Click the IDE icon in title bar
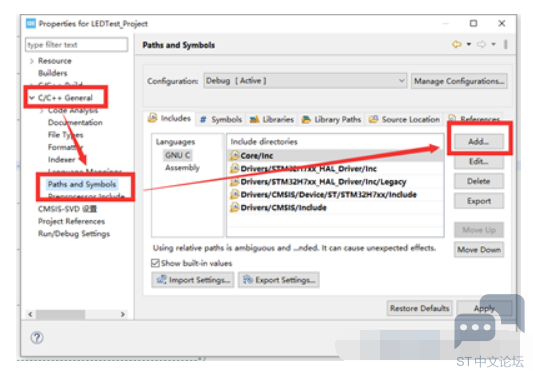The width and height of the screenshot is (533, 377). pyautogui.click(x=31, y=23)
